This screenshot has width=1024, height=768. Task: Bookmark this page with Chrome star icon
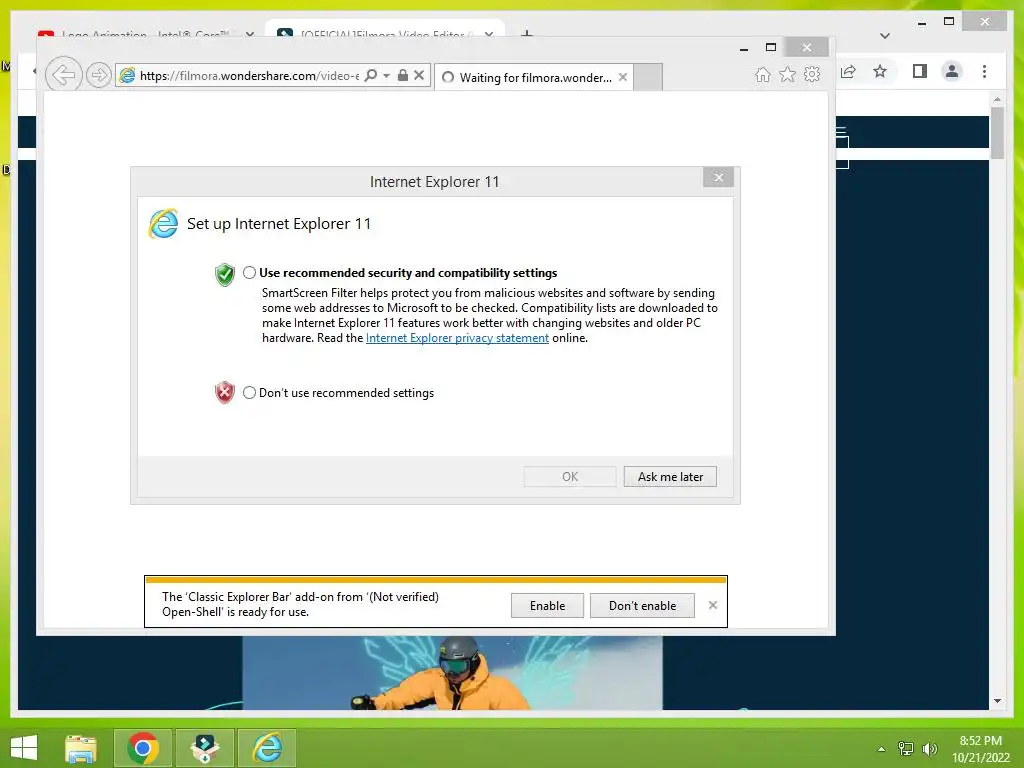(880, 71)
